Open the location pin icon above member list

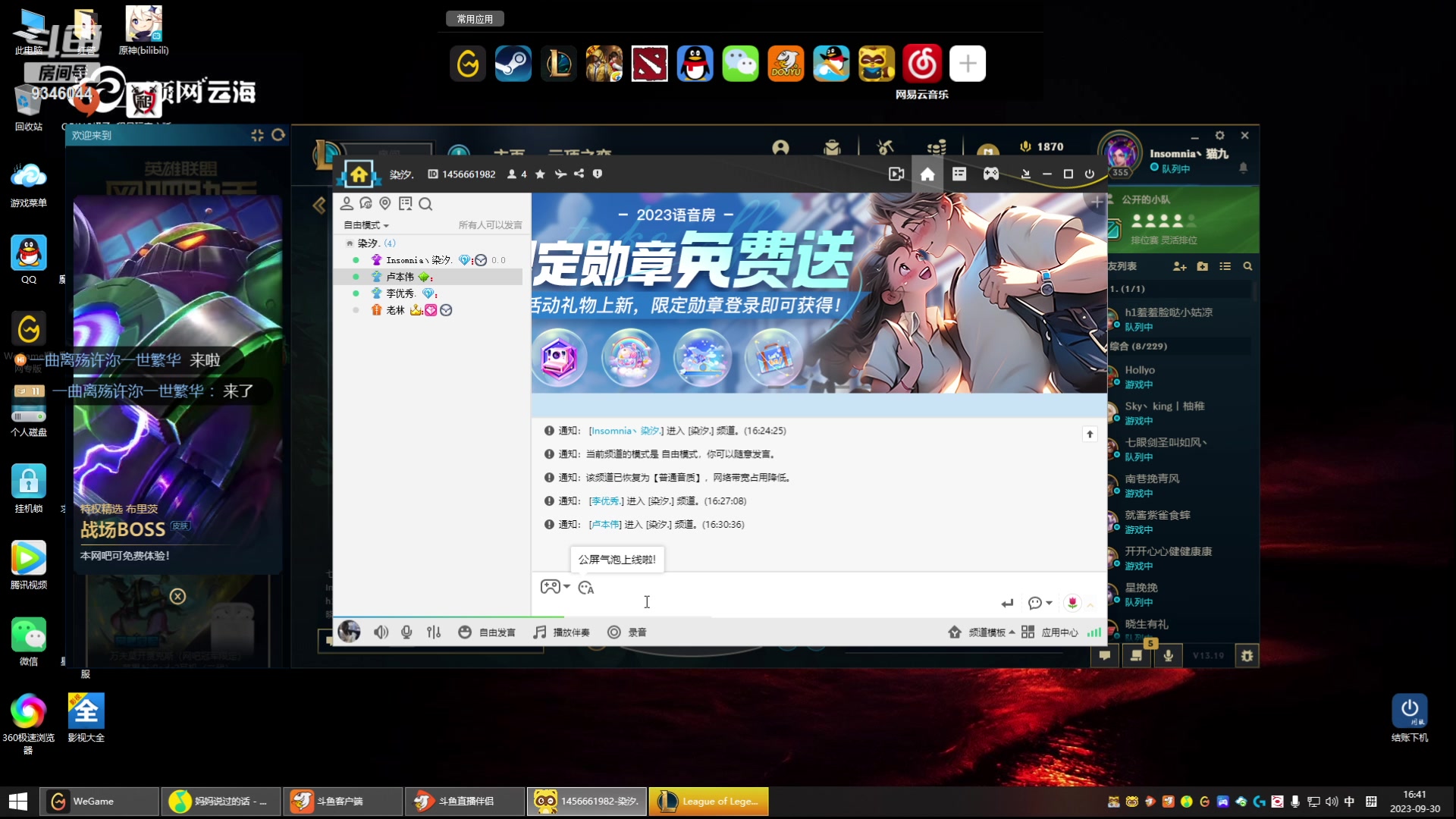pos(385,203)
